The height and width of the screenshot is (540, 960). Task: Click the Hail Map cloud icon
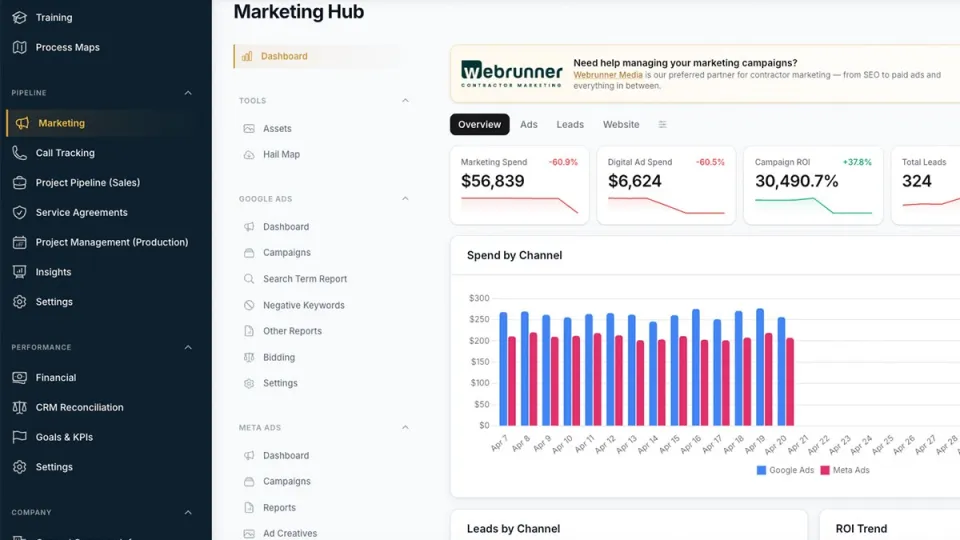click(249, 155)
